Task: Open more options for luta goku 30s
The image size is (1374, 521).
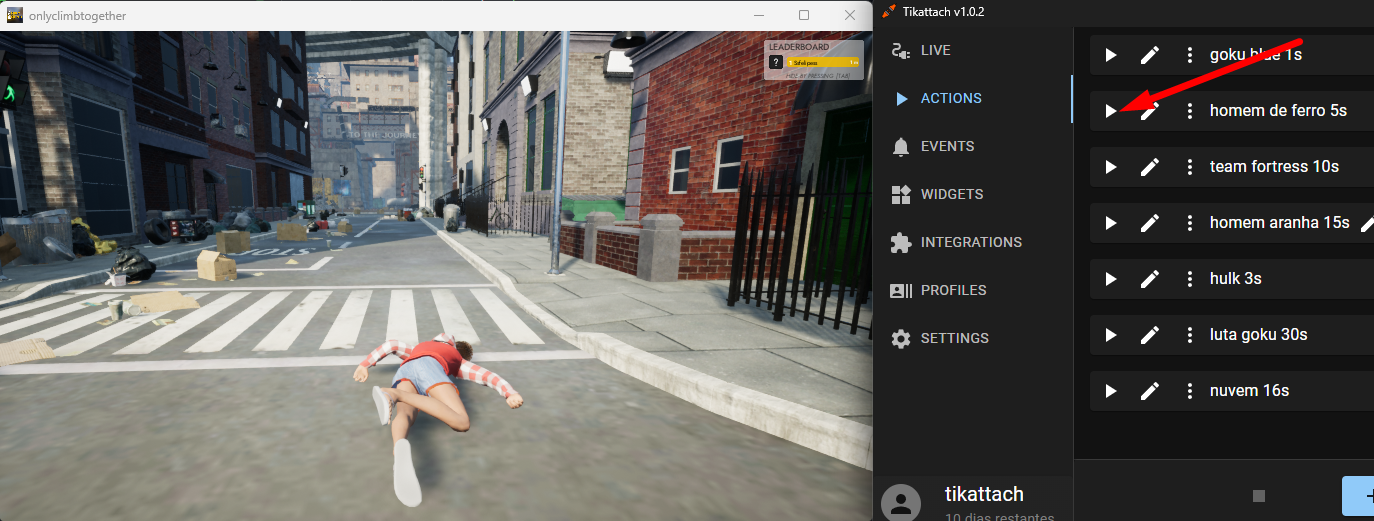Action: [x=1190, y=335]
